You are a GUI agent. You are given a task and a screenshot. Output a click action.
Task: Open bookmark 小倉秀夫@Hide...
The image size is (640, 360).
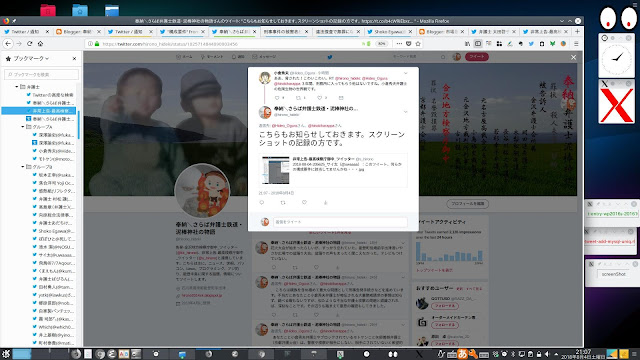(x=53, y=151)
